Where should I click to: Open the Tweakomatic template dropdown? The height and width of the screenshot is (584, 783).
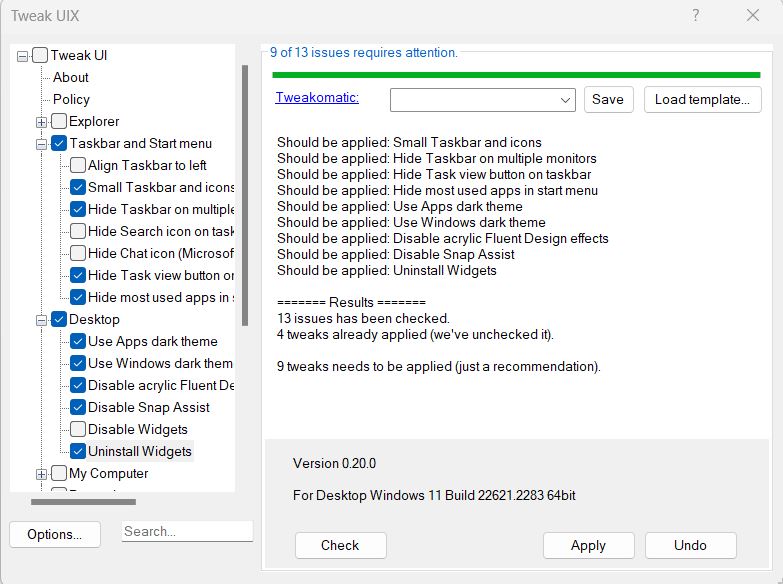(x=482, y=100)
